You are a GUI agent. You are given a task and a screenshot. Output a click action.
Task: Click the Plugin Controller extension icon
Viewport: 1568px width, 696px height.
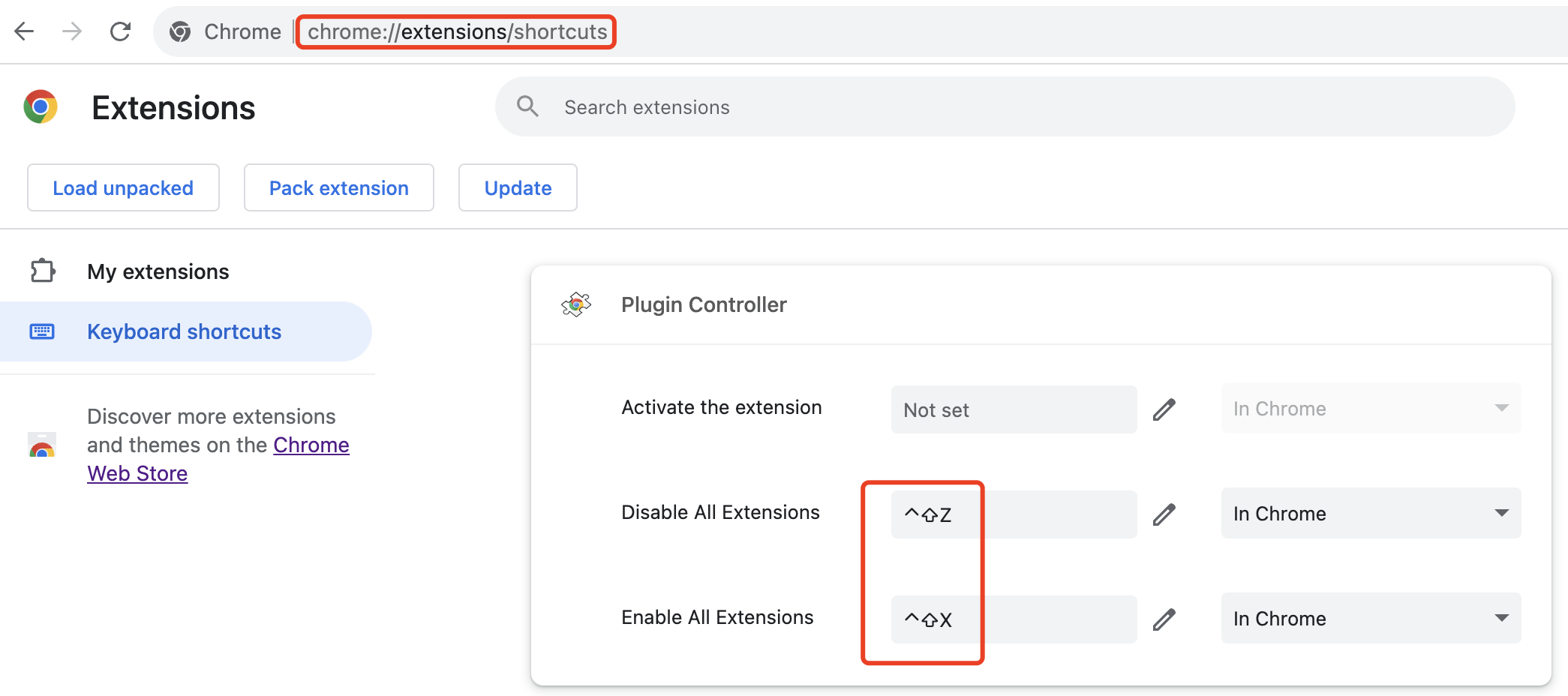576,304
